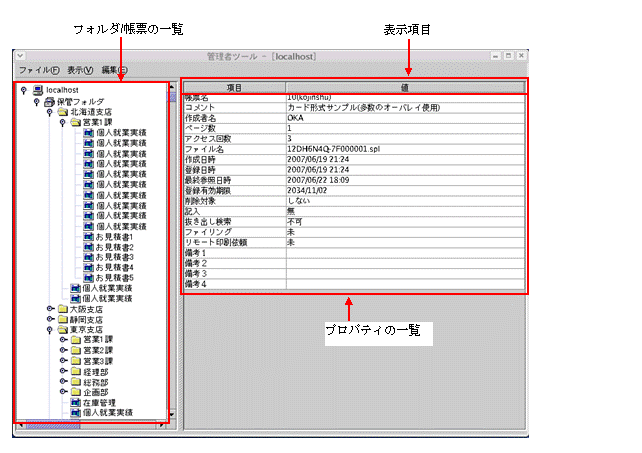Select the ファイリング row label

point(208,232)
